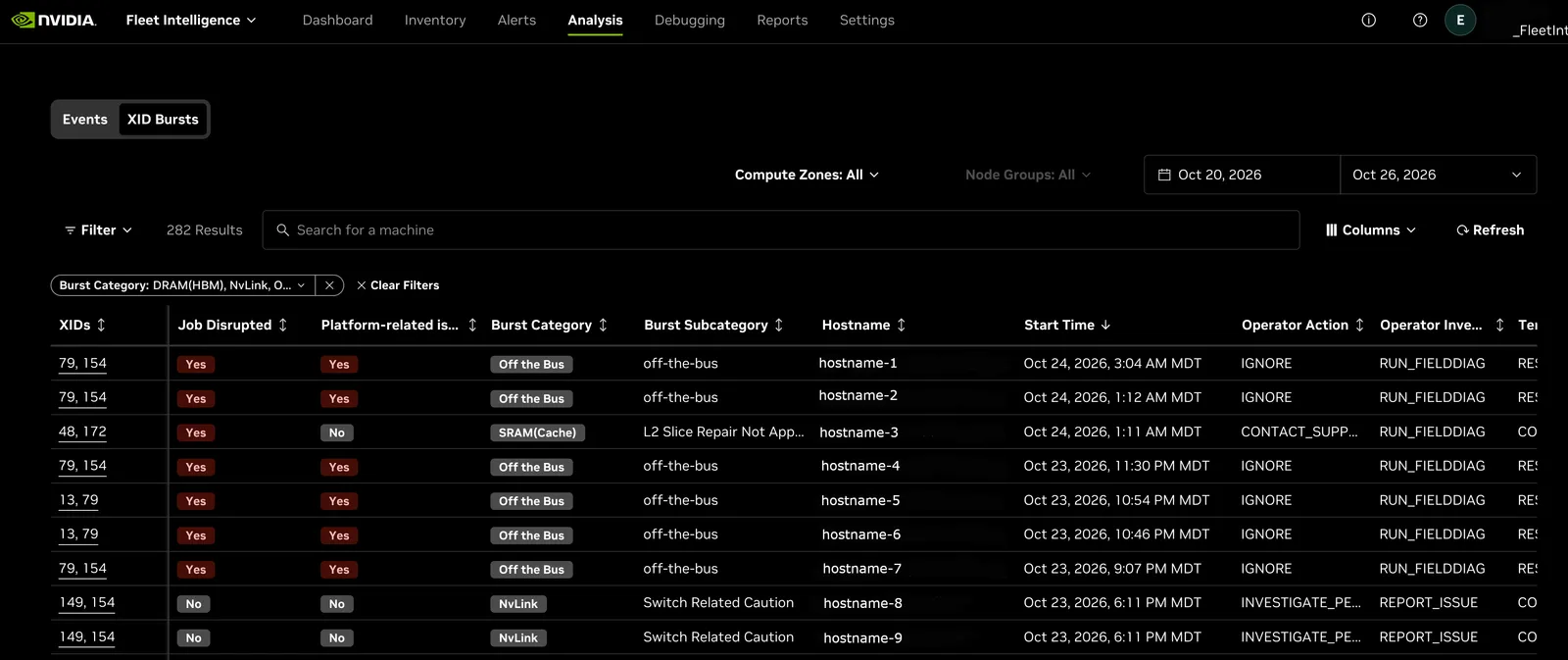The width and height of the screenshot is (1568, 660).
Task: Open XIDs link 149, 154 for hostname-9
Action: (87, 636)
